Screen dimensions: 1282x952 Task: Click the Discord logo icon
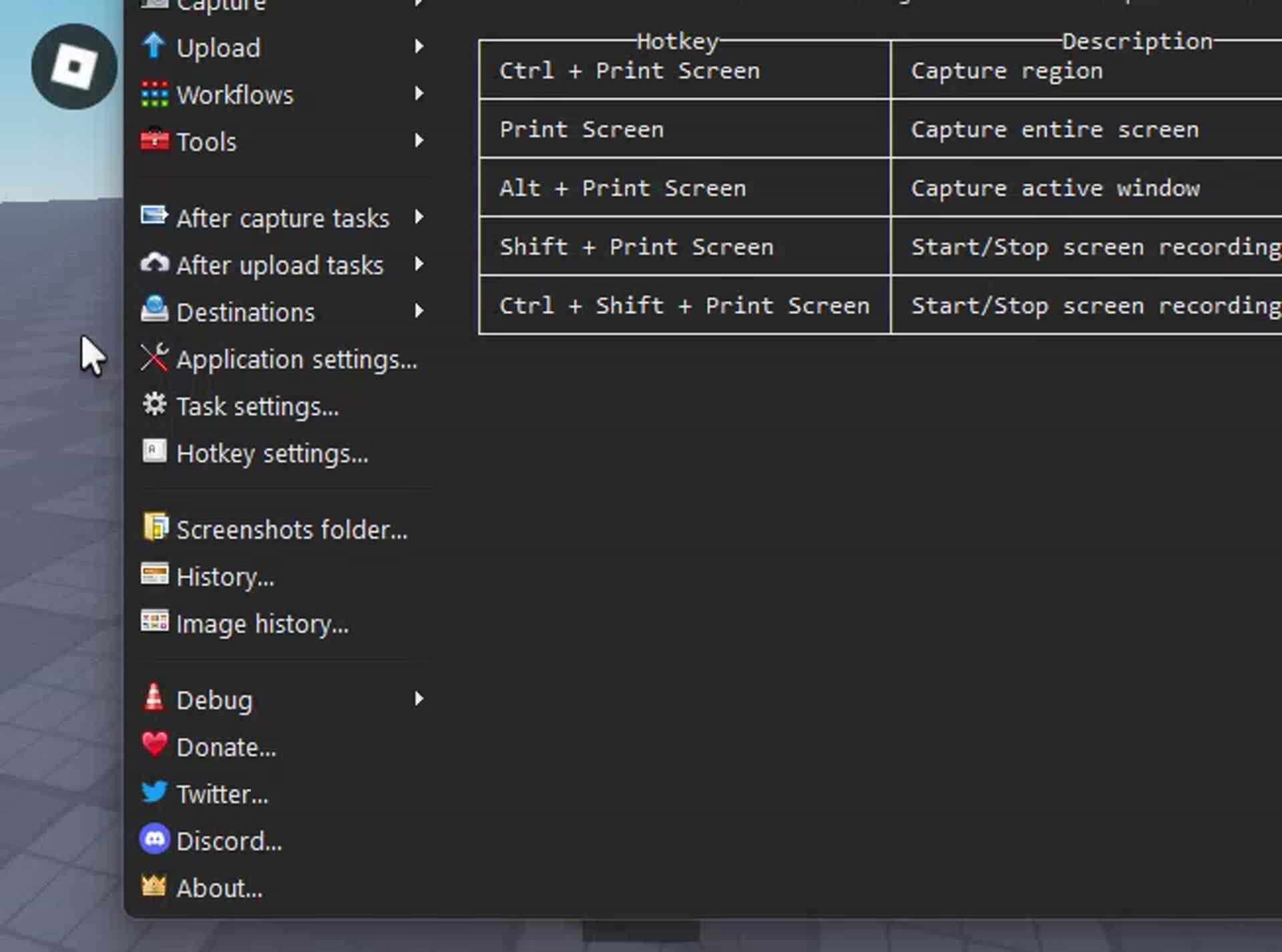click(154, 840)
